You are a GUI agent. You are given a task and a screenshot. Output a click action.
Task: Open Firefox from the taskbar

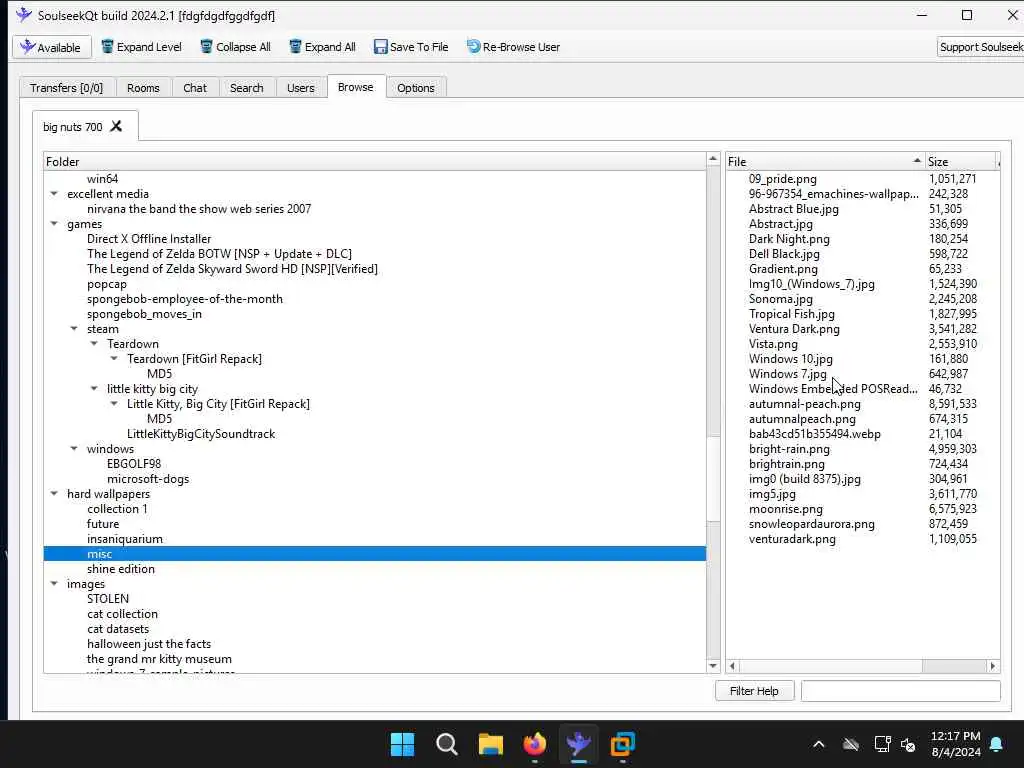click(x=535, y=744)
